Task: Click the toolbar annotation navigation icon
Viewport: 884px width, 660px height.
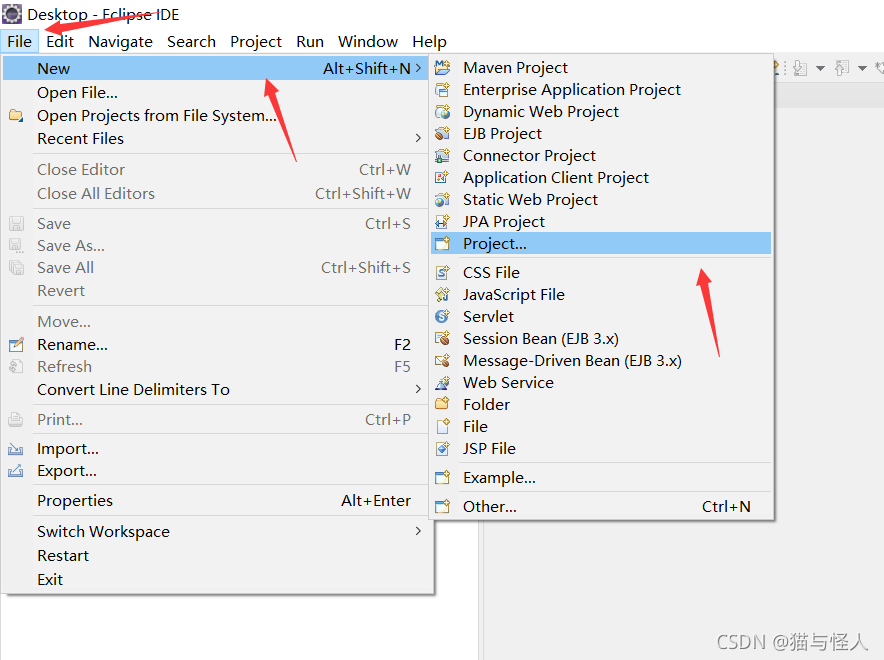Action: tap(801, 69)
